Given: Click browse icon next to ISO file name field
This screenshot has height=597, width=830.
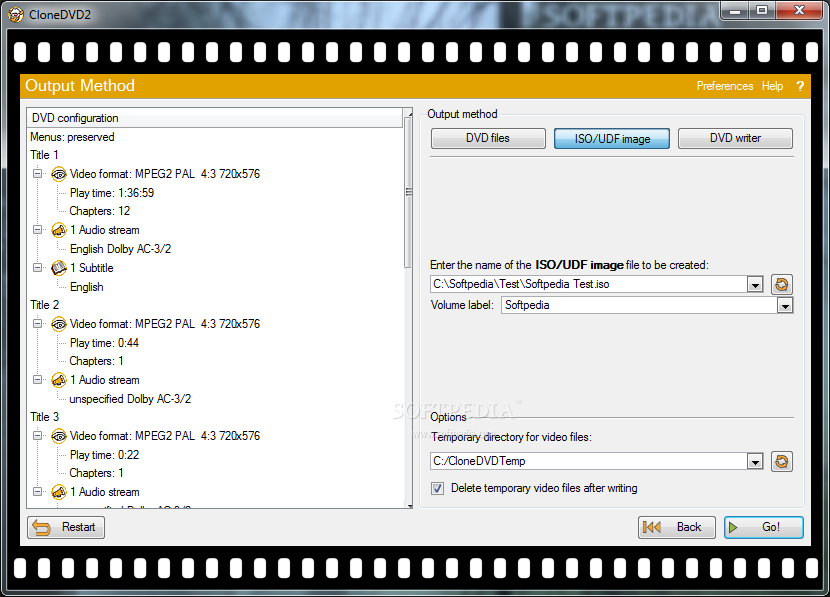Looking at the screenshot, I should 781,284.
